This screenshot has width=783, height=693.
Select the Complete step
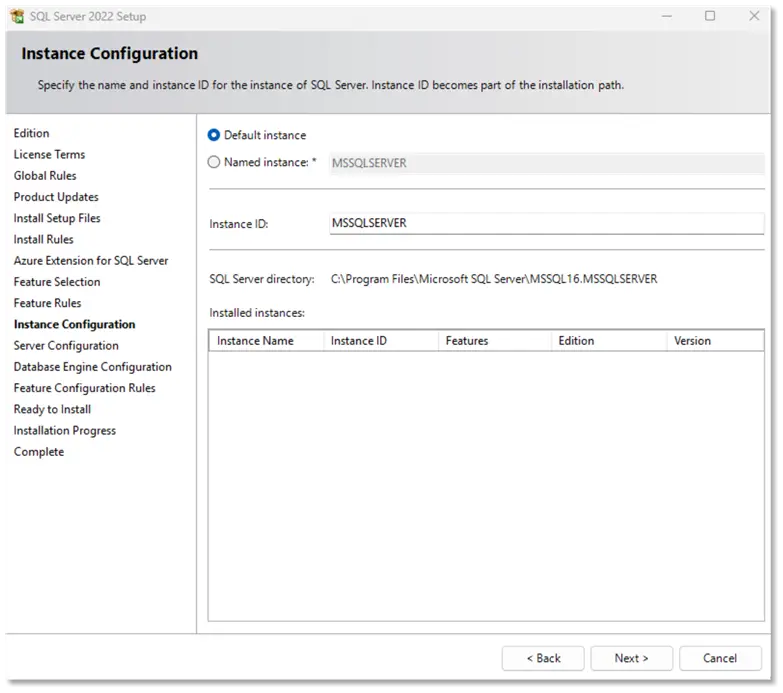[x=39, y=452]
